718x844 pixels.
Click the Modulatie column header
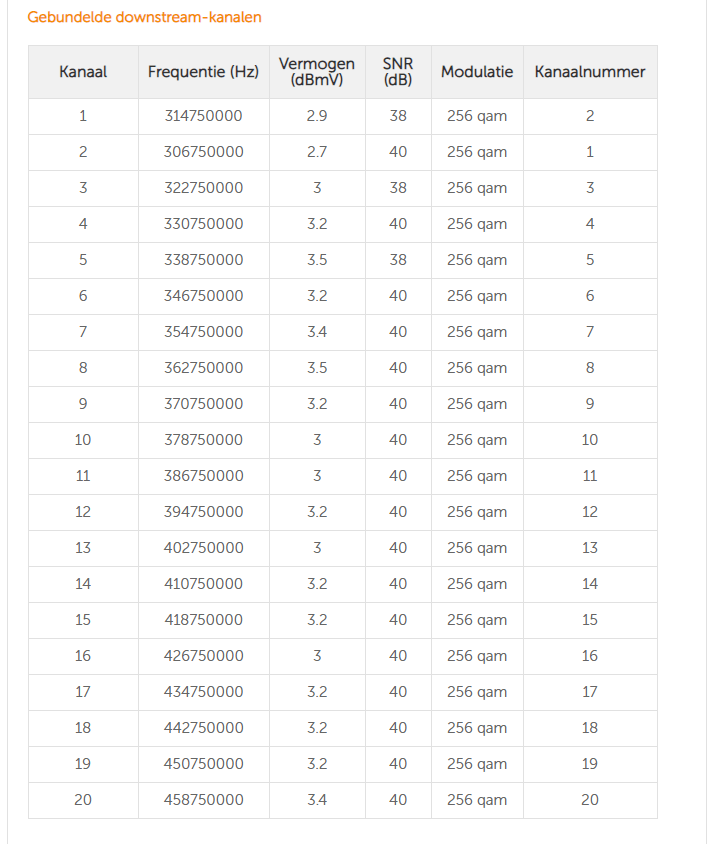[477, 72]
